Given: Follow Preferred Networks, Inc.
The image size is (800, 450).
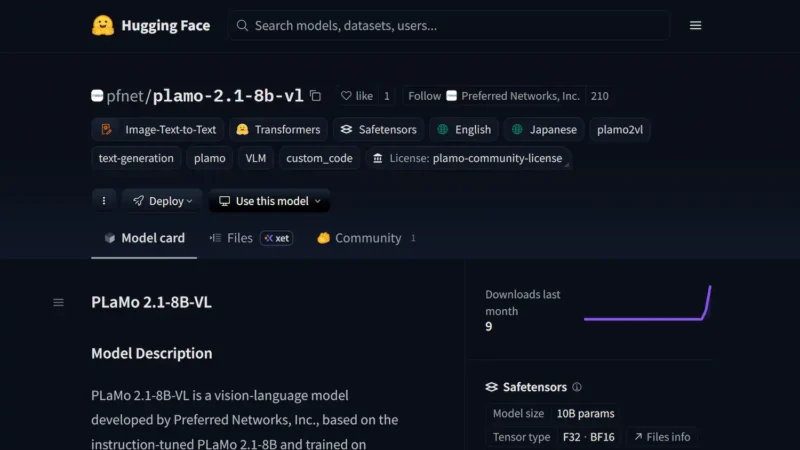Looking at the screenshot, I should click(424, 96).
